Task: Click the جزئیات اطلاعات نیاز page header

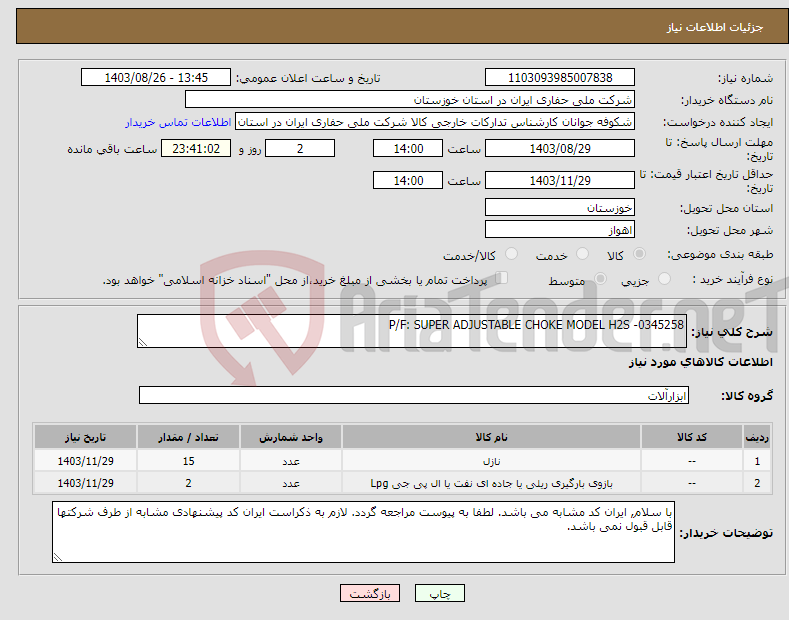Action: (x=715, y=27)
